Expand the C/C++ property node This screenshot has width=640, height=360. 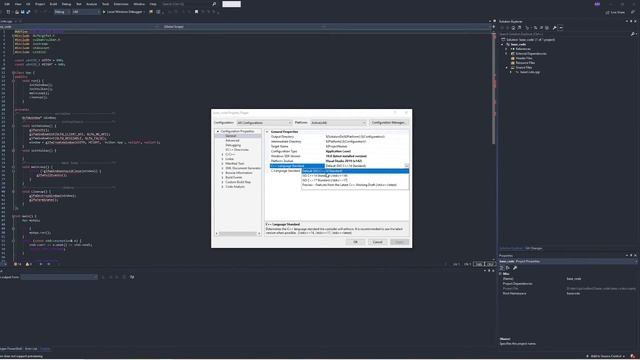222,155
